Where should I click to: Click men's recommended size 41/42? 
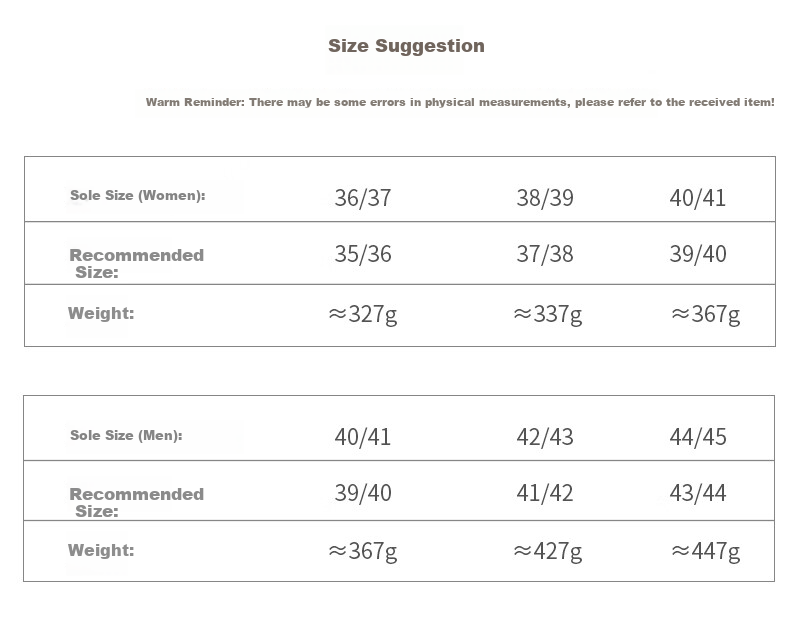tap(545, 493)
